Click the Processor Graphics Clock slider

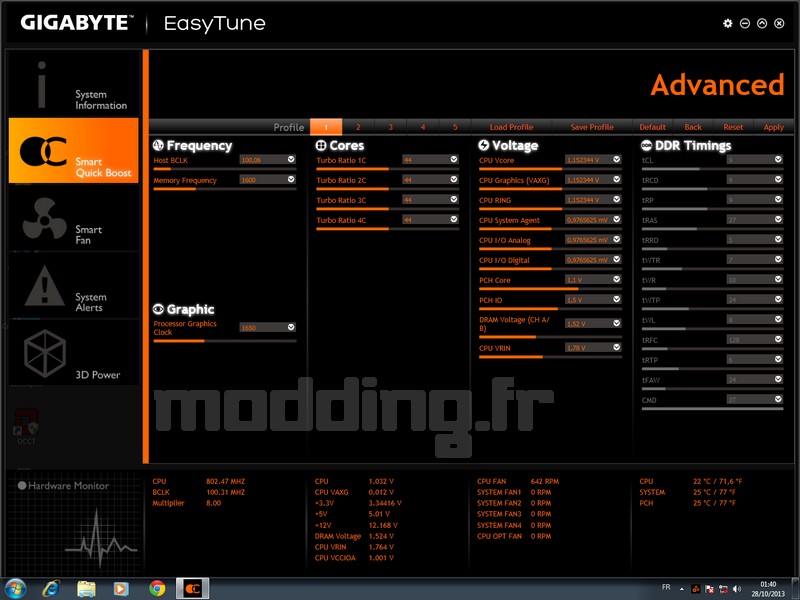click(x=224, y=341)
